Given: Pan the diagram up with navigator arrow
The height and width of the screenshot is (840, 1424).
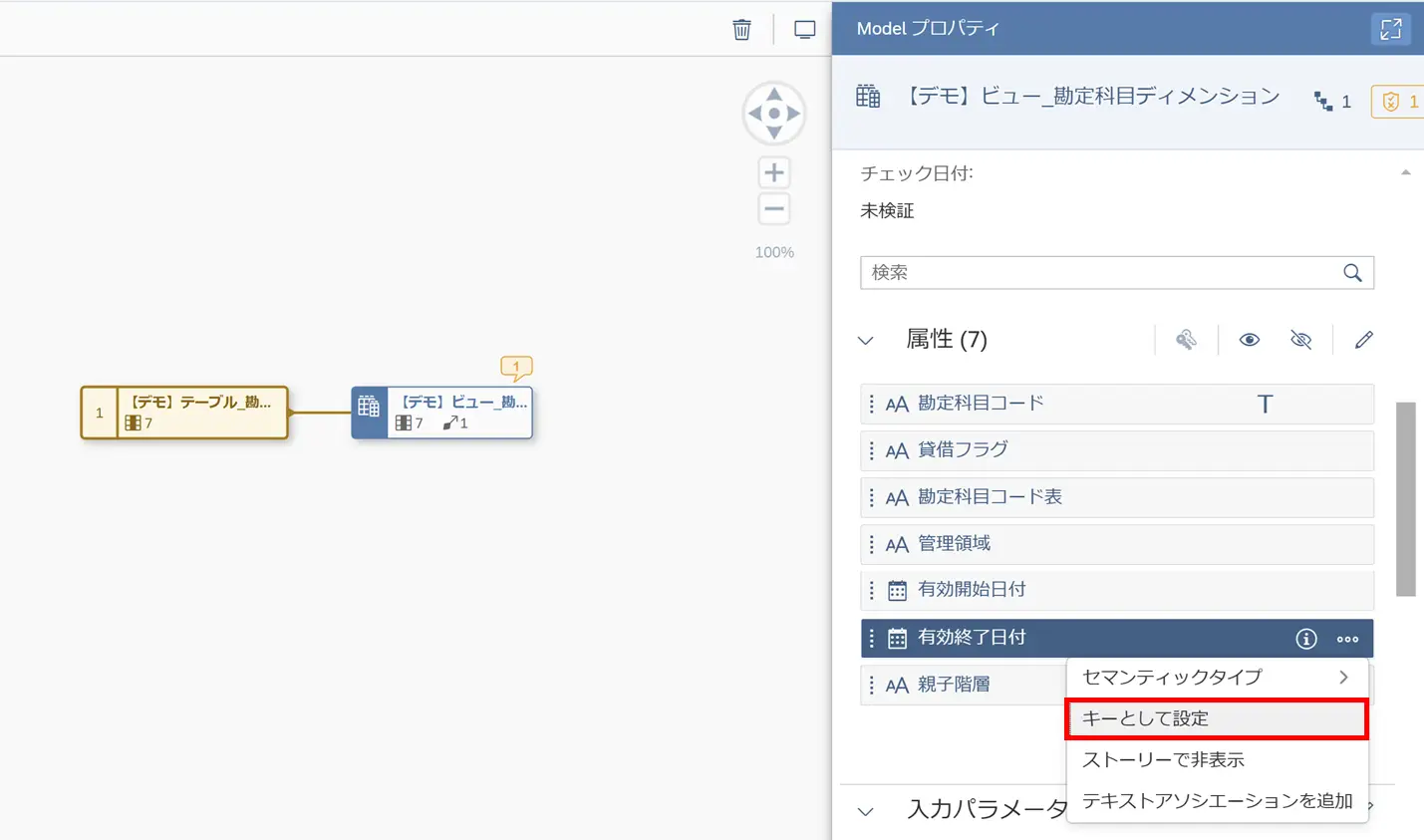Looking at the screenshot, I should click(x=774, y=94).
